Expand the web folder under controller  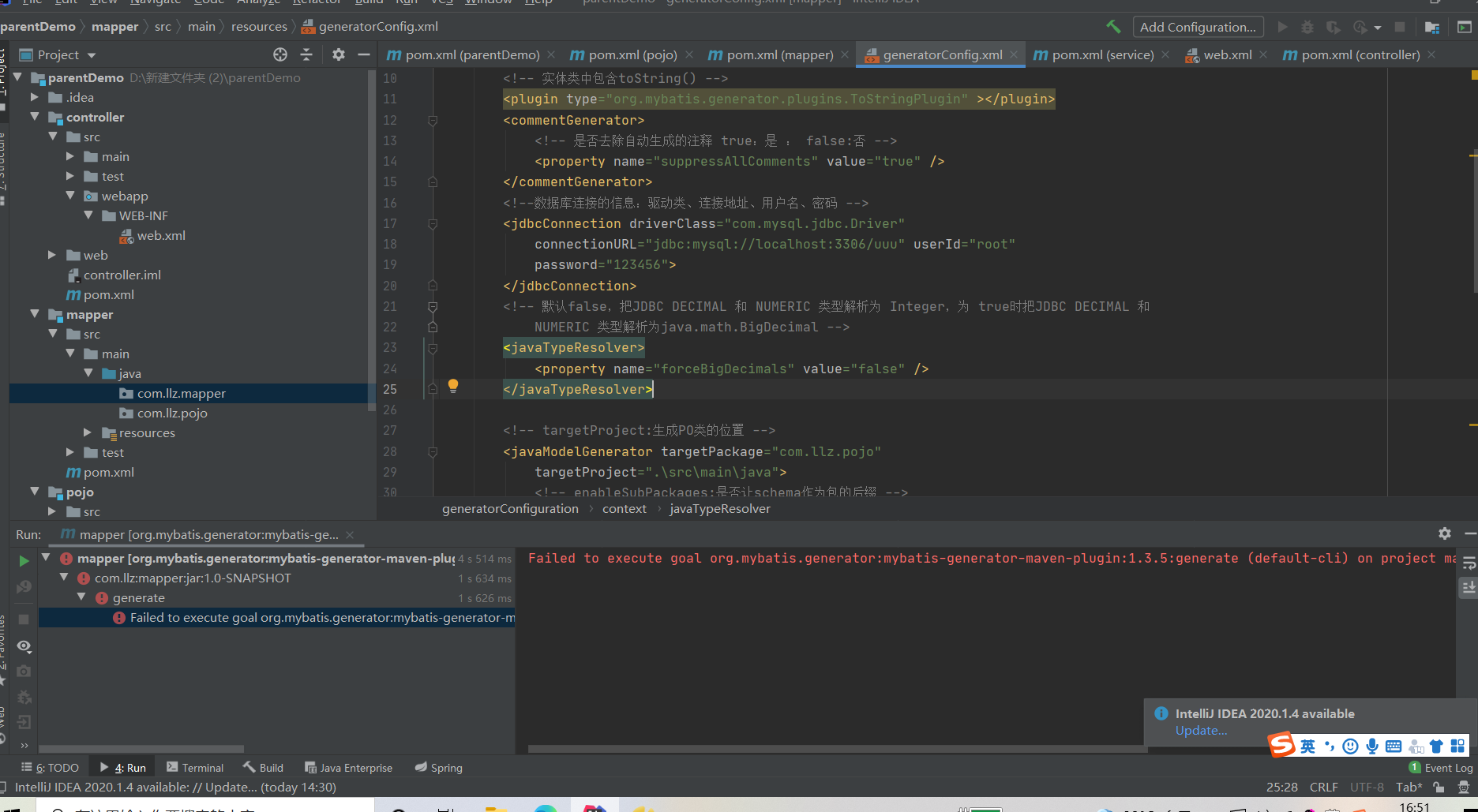tap(52, 255)
